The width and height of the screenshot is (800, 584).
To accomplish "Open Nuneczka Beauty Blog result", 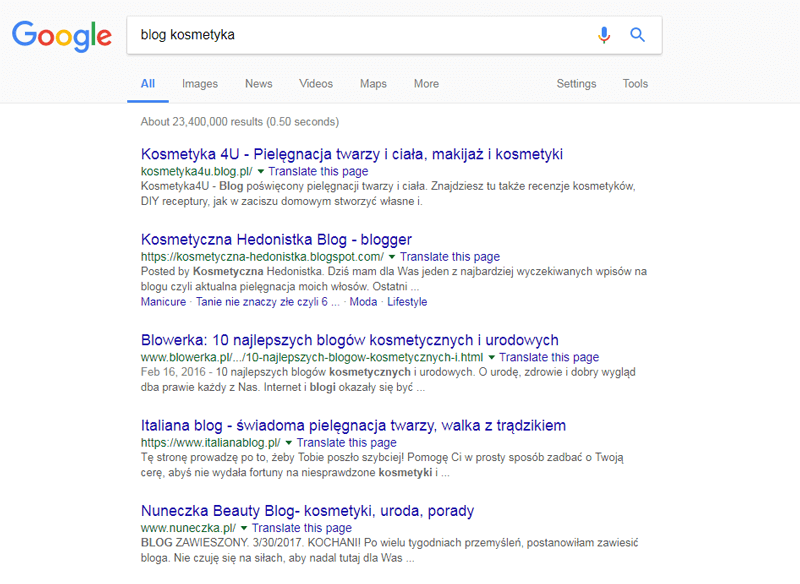I will point(307,511).
